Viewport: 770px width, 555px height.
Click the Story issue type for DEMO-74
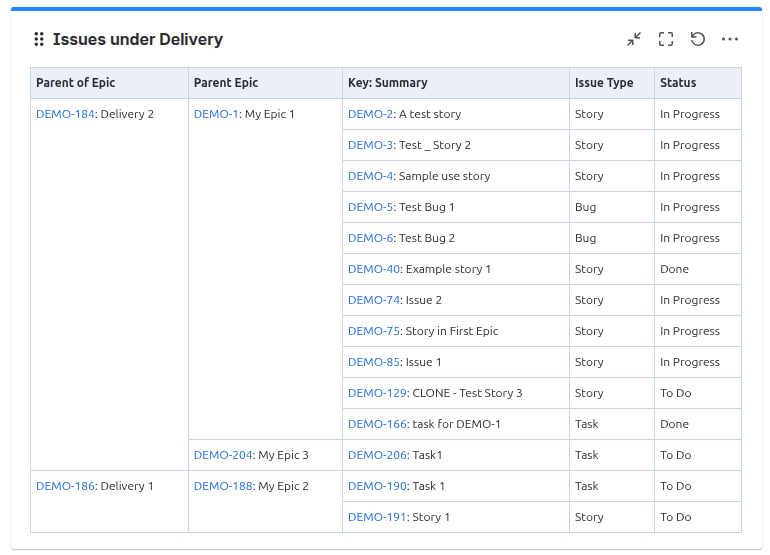(589, 300)
